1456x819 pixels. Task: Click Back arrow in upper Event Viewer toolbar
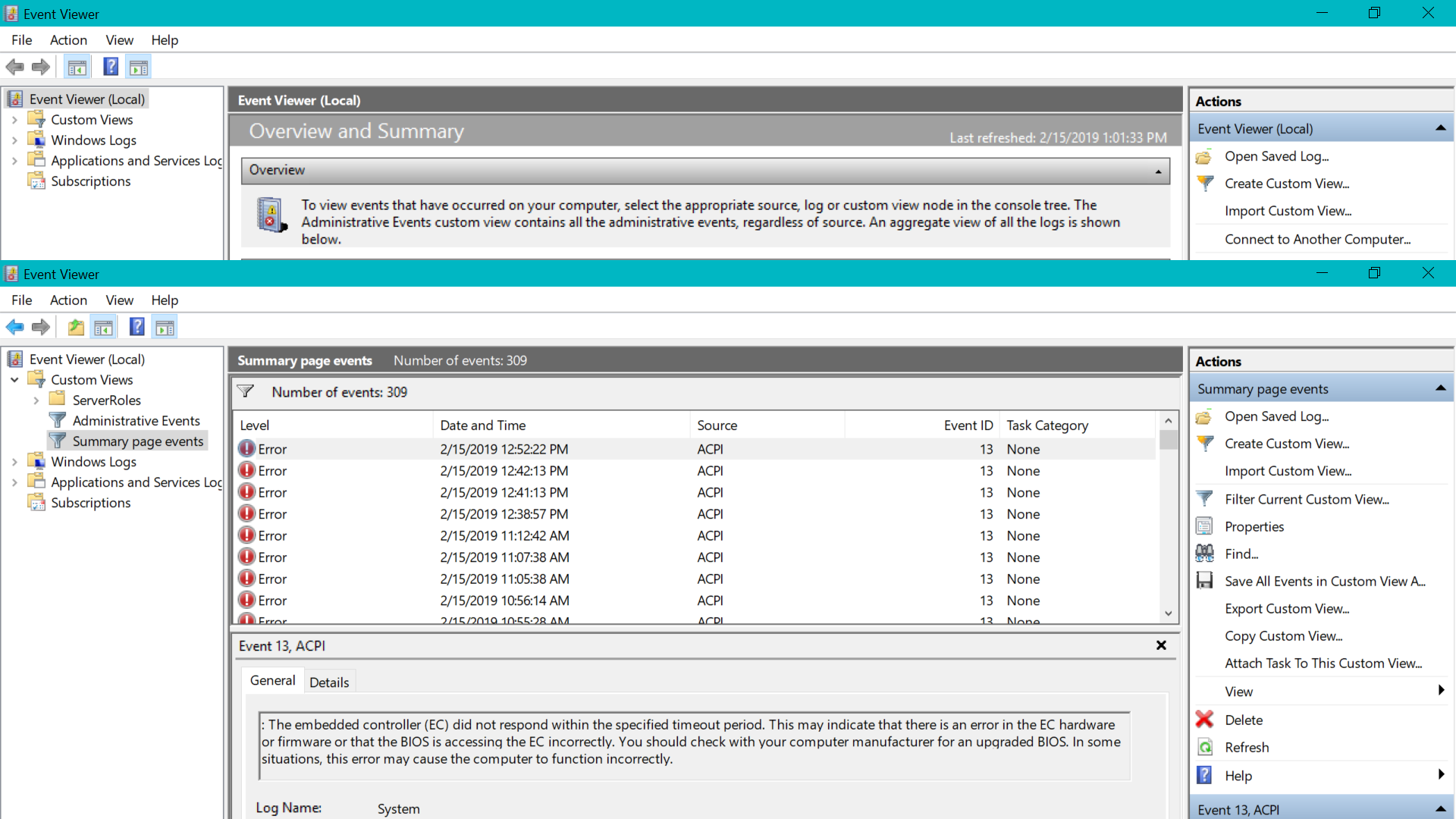15,67
